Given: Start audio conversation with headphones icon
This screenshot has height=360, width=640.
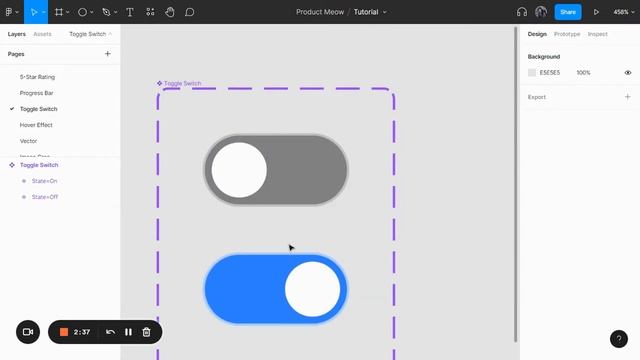Looking at the screenshot, I should coord(522,12).
